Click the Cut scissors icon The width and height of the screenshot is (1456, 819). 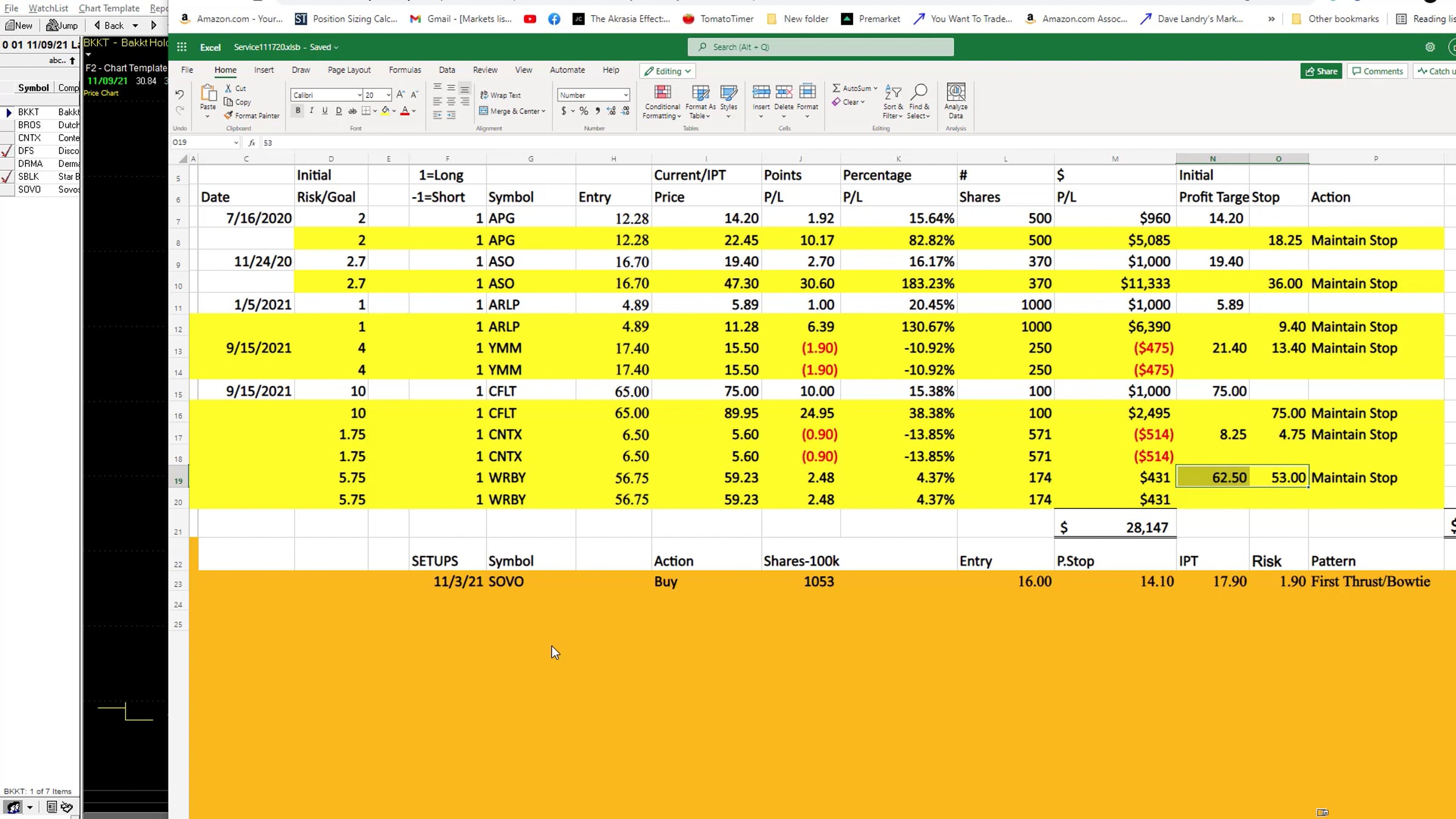point(228,89)
